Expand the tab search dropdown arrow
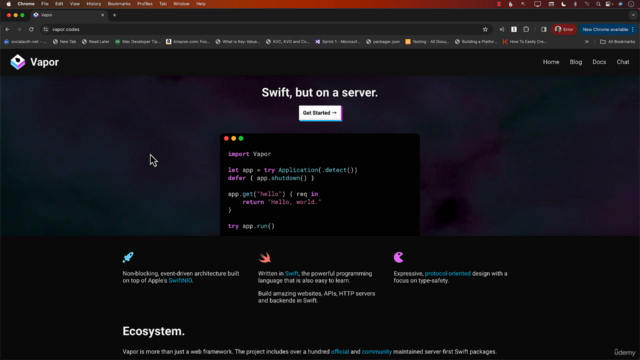The width and height of the screenshot is (640, 360). 633,15
